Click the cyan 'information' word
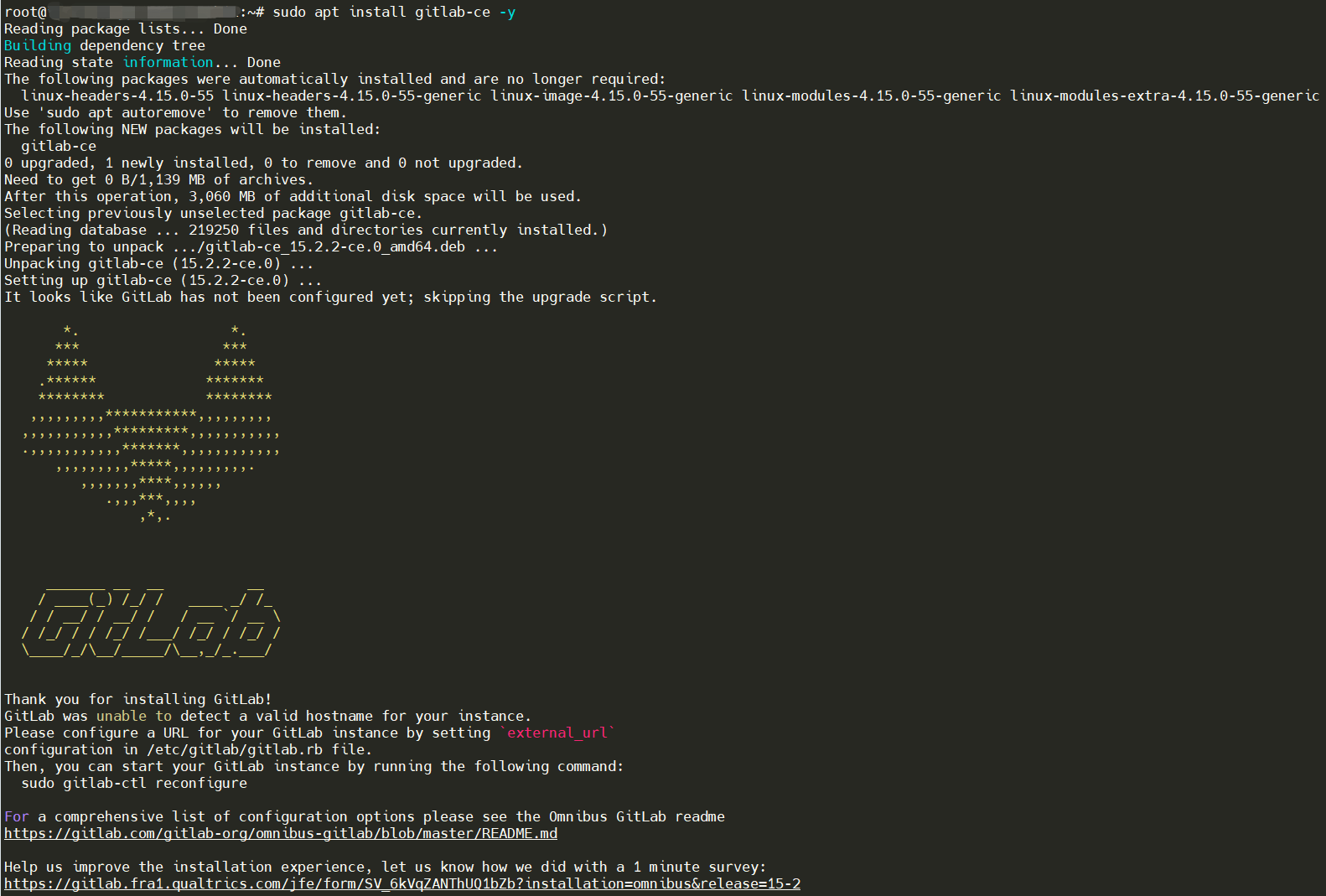1326x896 pixels. click(x=168, y=62)
